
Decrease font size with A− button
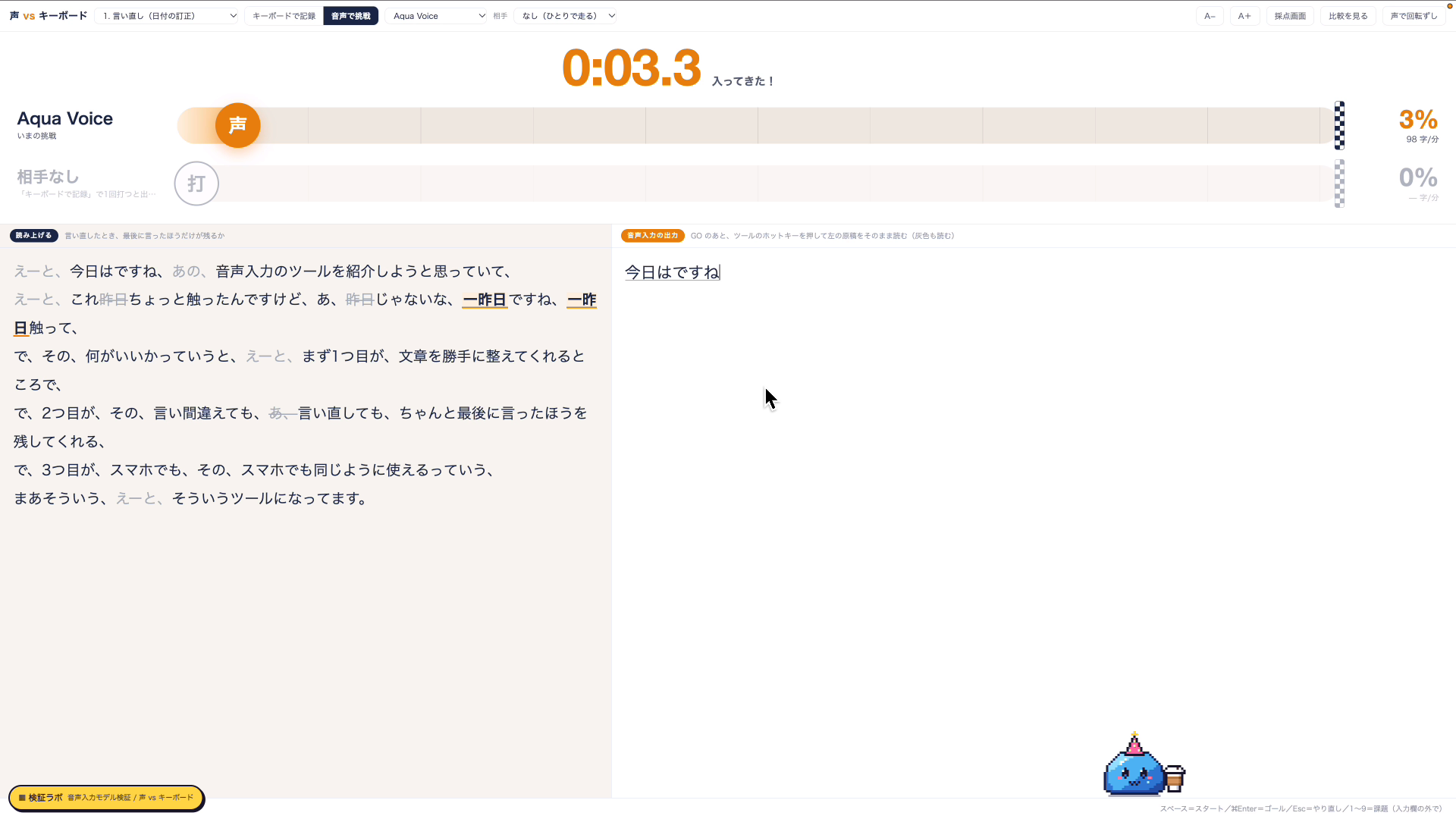click(1210, 16)
